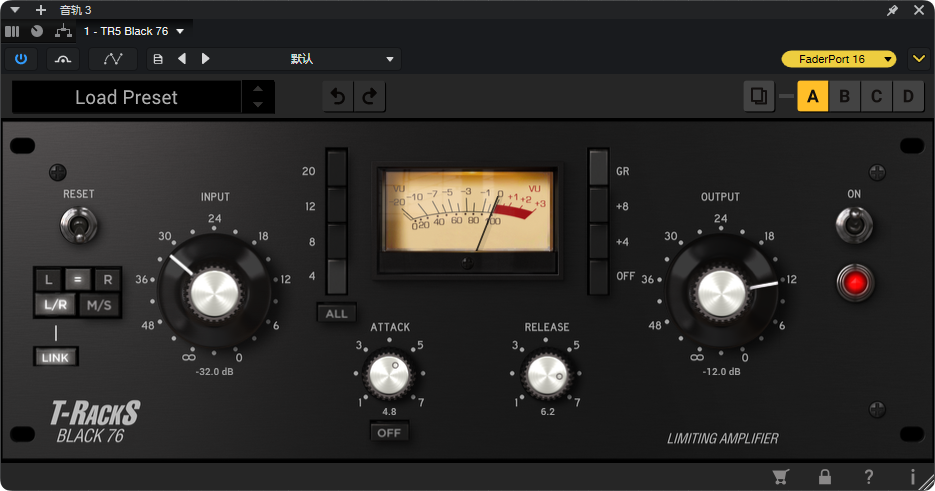Select the R channel button
The height and width of the screenshot is (491, 935).
click(108, 279)
